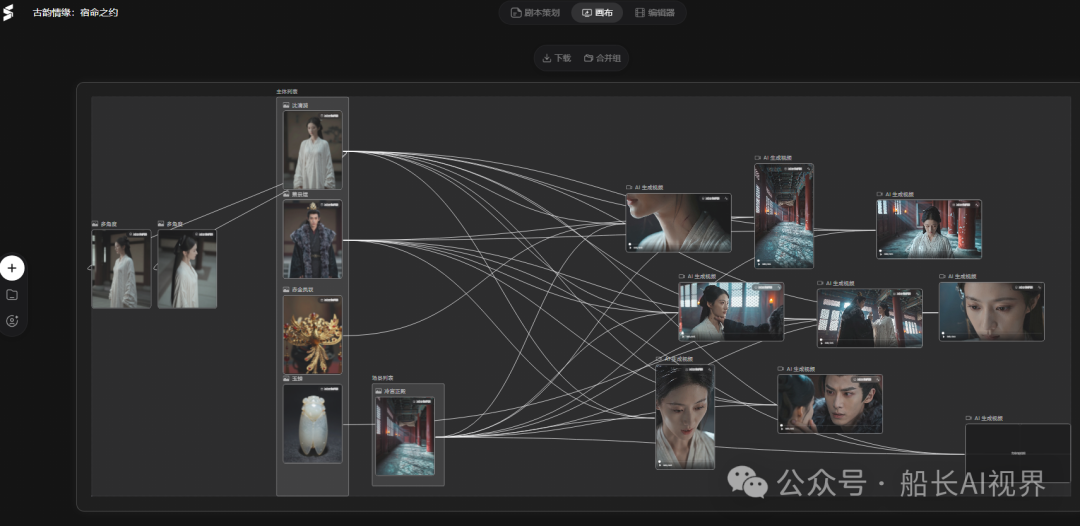Click image icon of second 多角度 node label
1080x526 pixels.
click(161, 224)
